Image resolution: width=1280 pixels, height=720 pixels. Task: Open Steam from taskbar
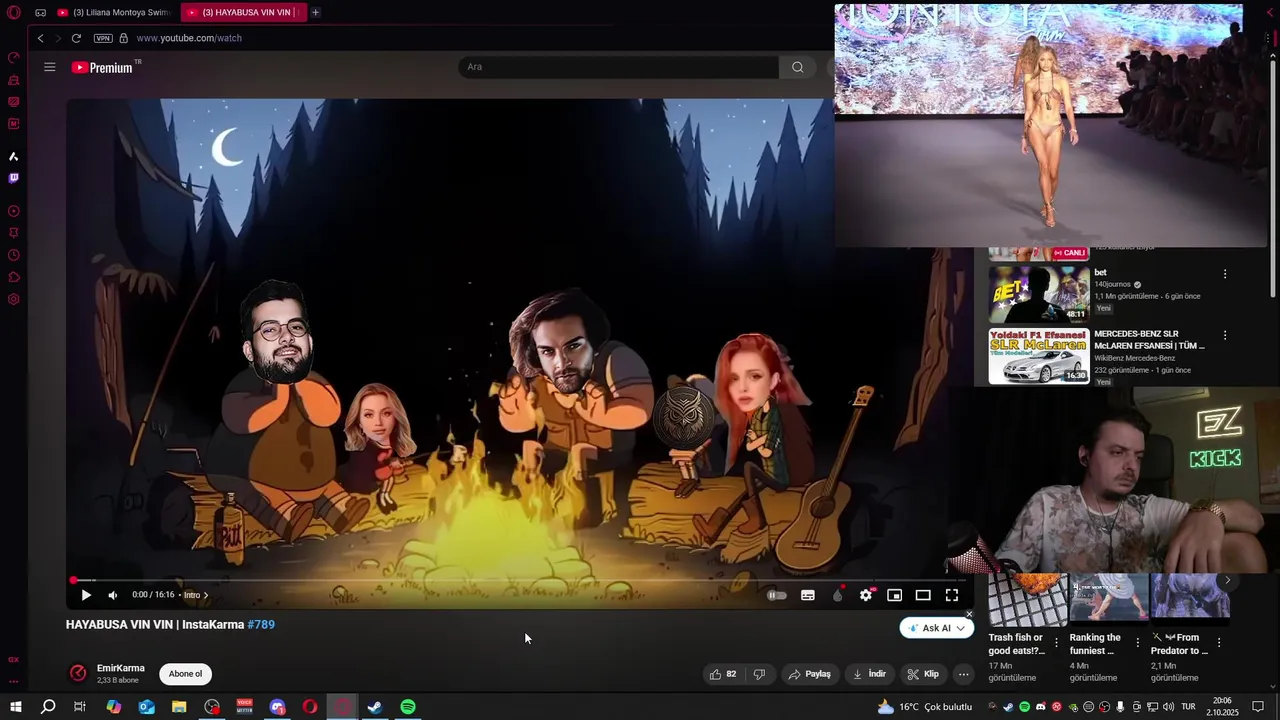[x=375, y=707]
